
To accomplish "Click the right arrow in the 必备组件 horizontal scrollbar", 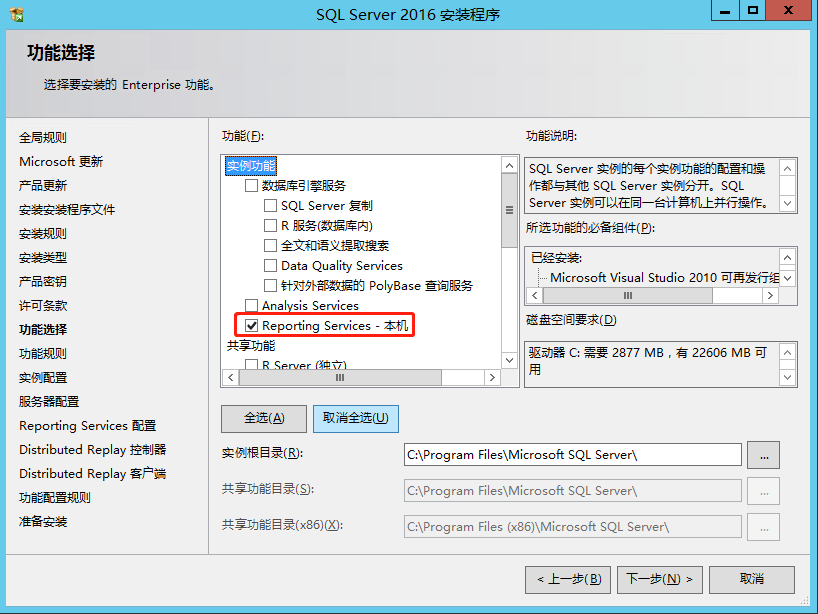I will tap(770, 295).
